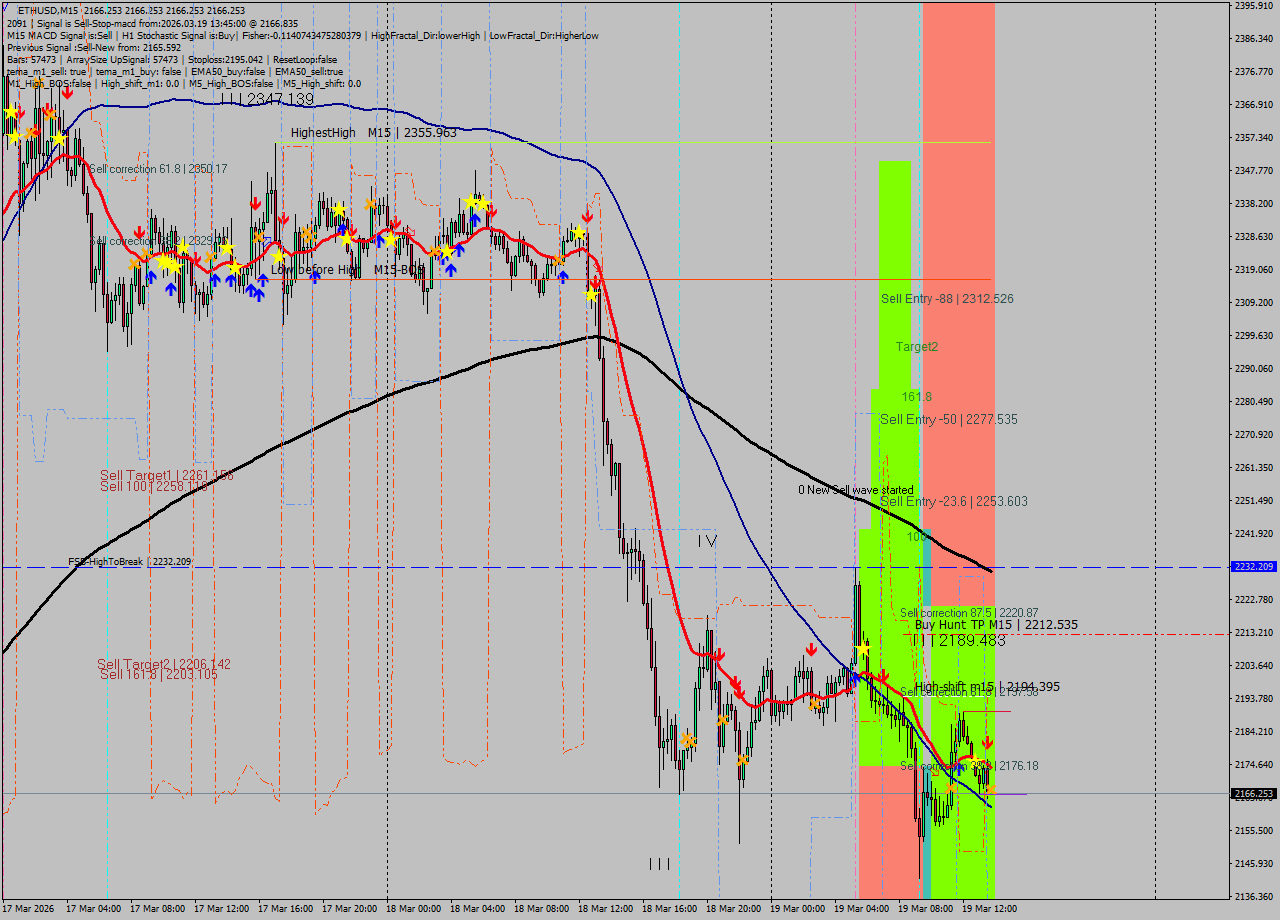Click the 'Target2' label in the green zone
This screenshot has height=920, width=1280.
[x=916, y=347]
